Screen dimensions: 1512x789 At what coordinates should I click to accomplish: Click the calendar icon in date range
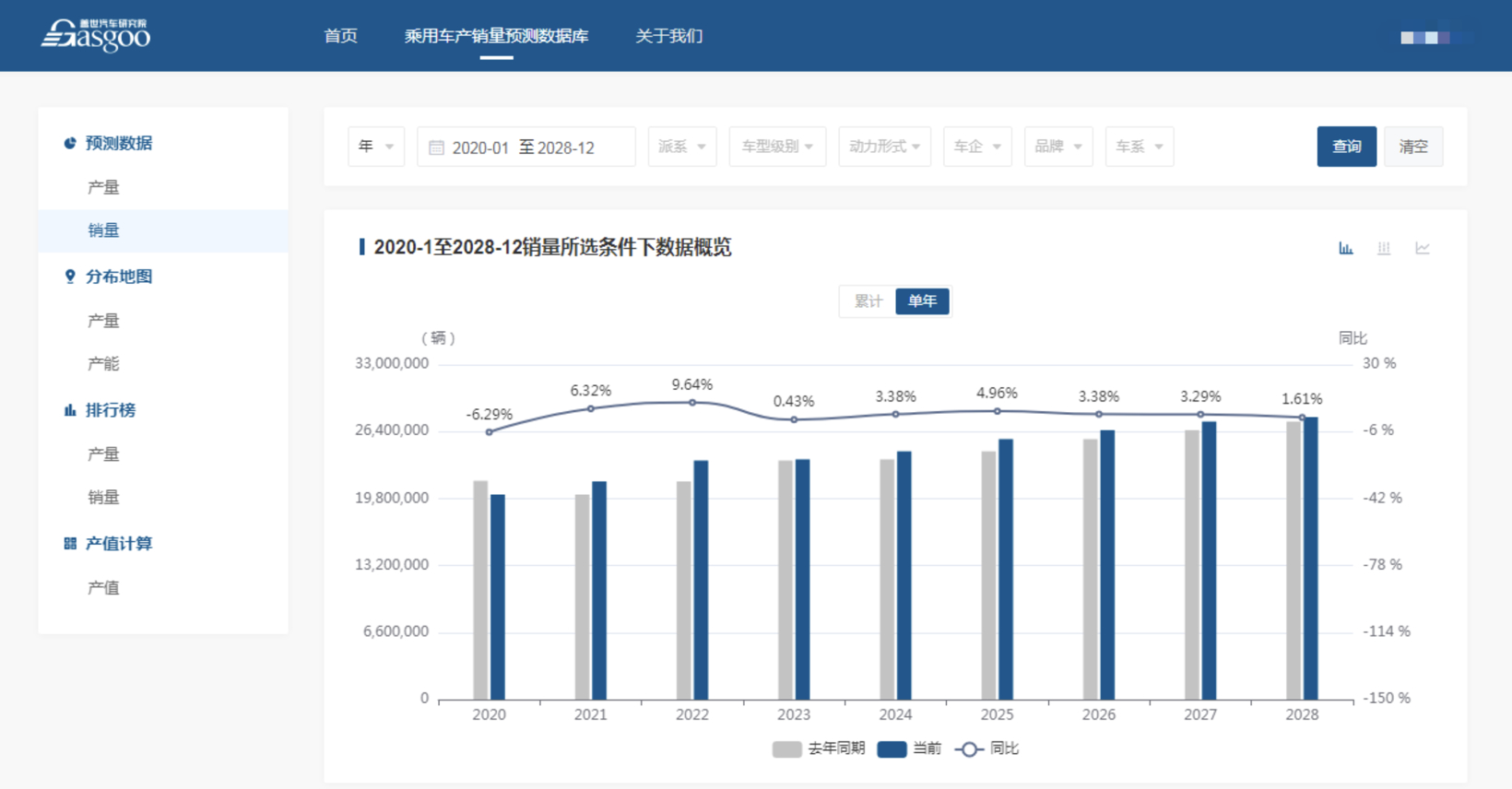[x=436, y=147]
